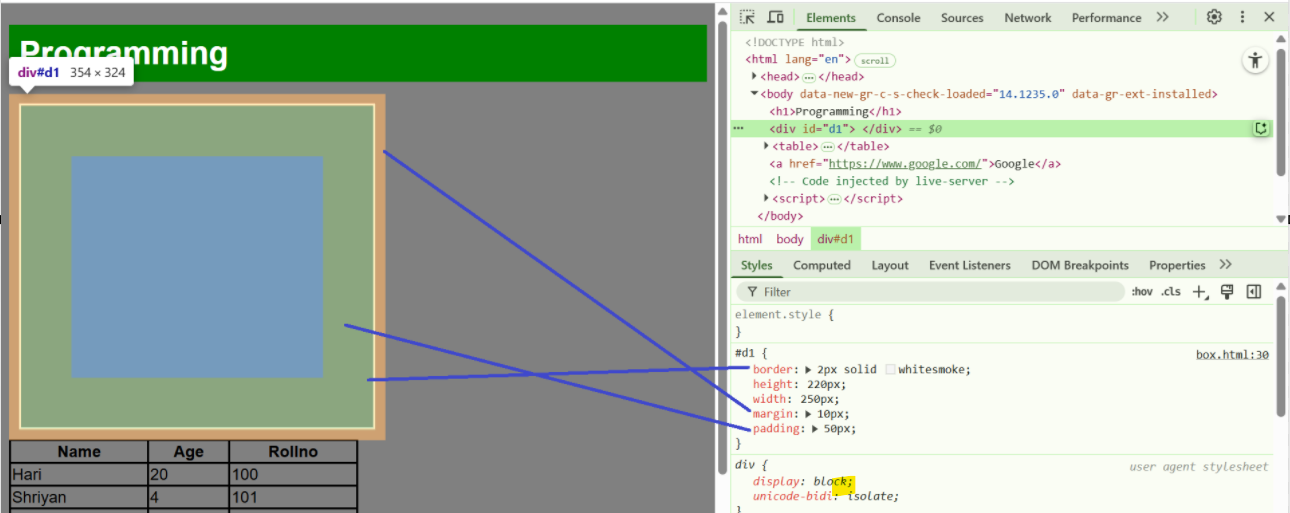Expand table ellipsis placeholder
The width and height of the screenshot is (1290, 513).
click(828, 147)
